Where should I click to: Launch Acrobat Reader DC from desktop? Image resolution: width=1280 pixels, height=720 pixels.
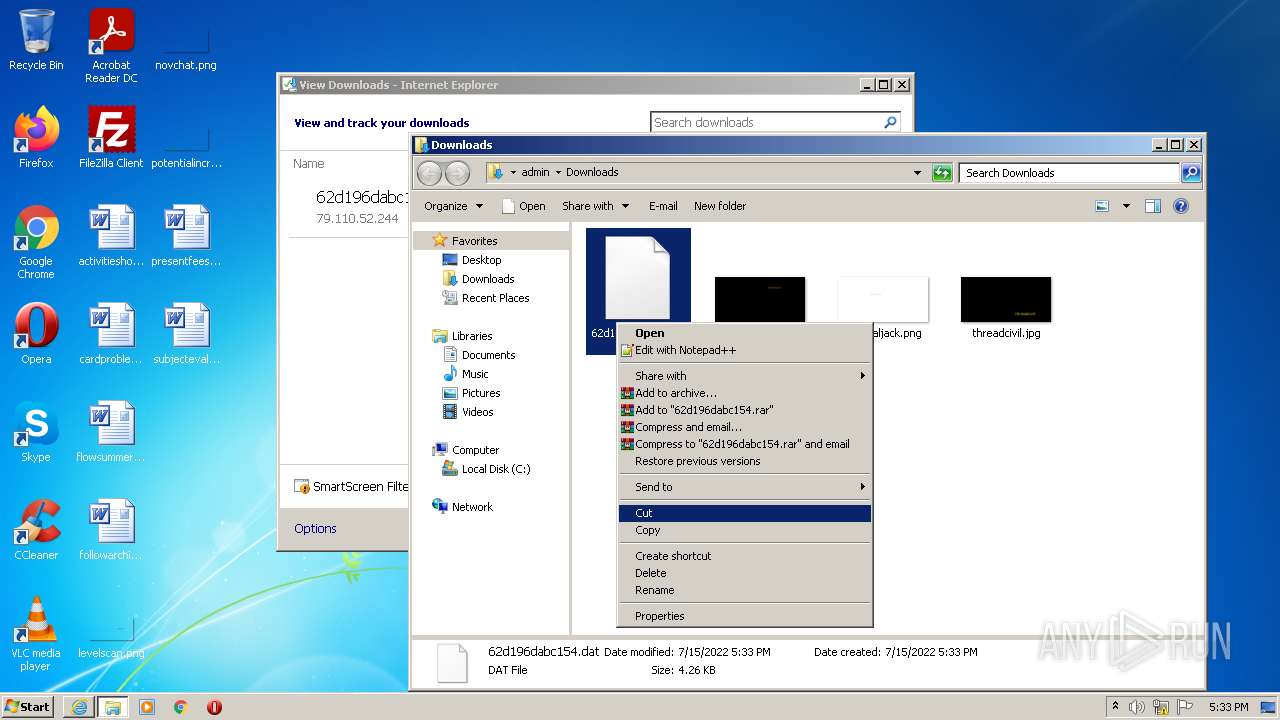click(x=111, y=46)
